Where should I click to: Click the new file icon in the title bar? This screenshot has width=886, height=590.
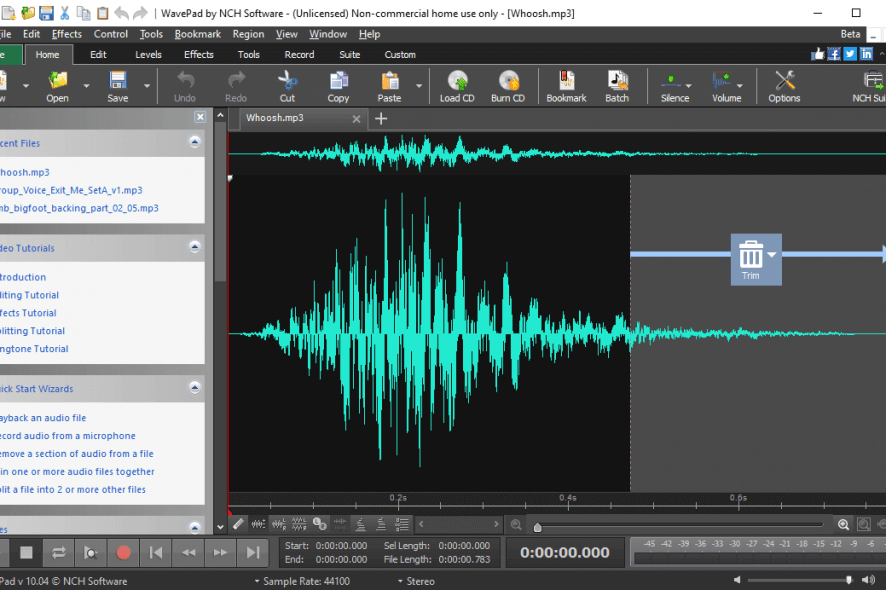click(8, 12)
